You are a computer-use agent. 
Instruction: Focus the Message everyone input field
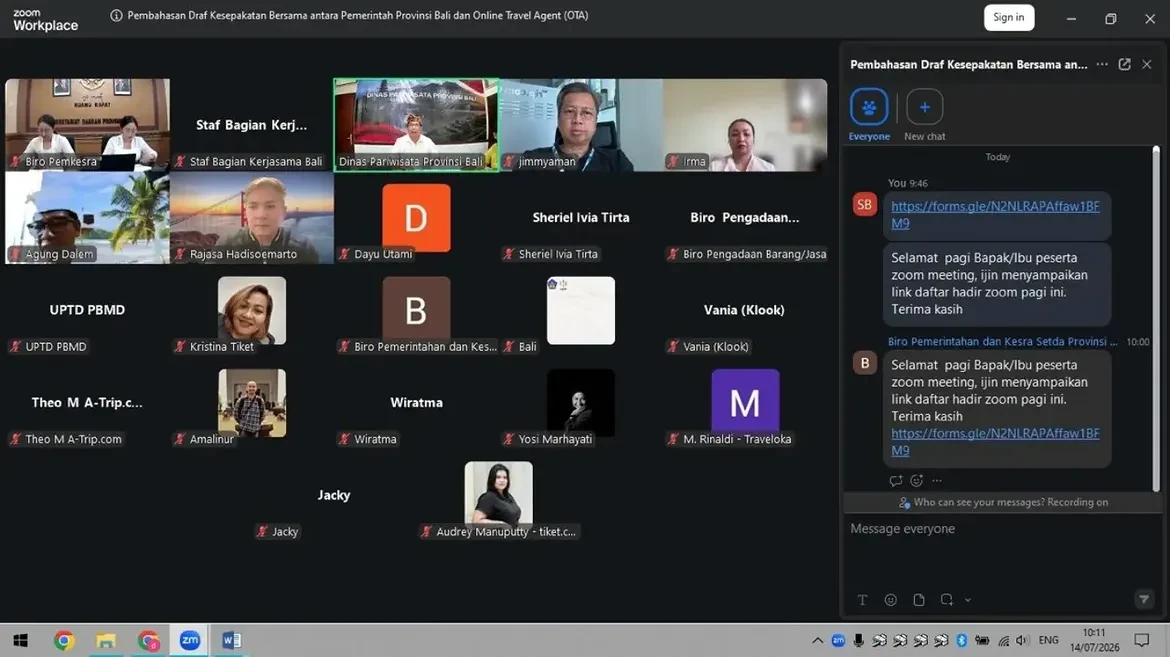pyautogui.click(x=1001, y=529)
